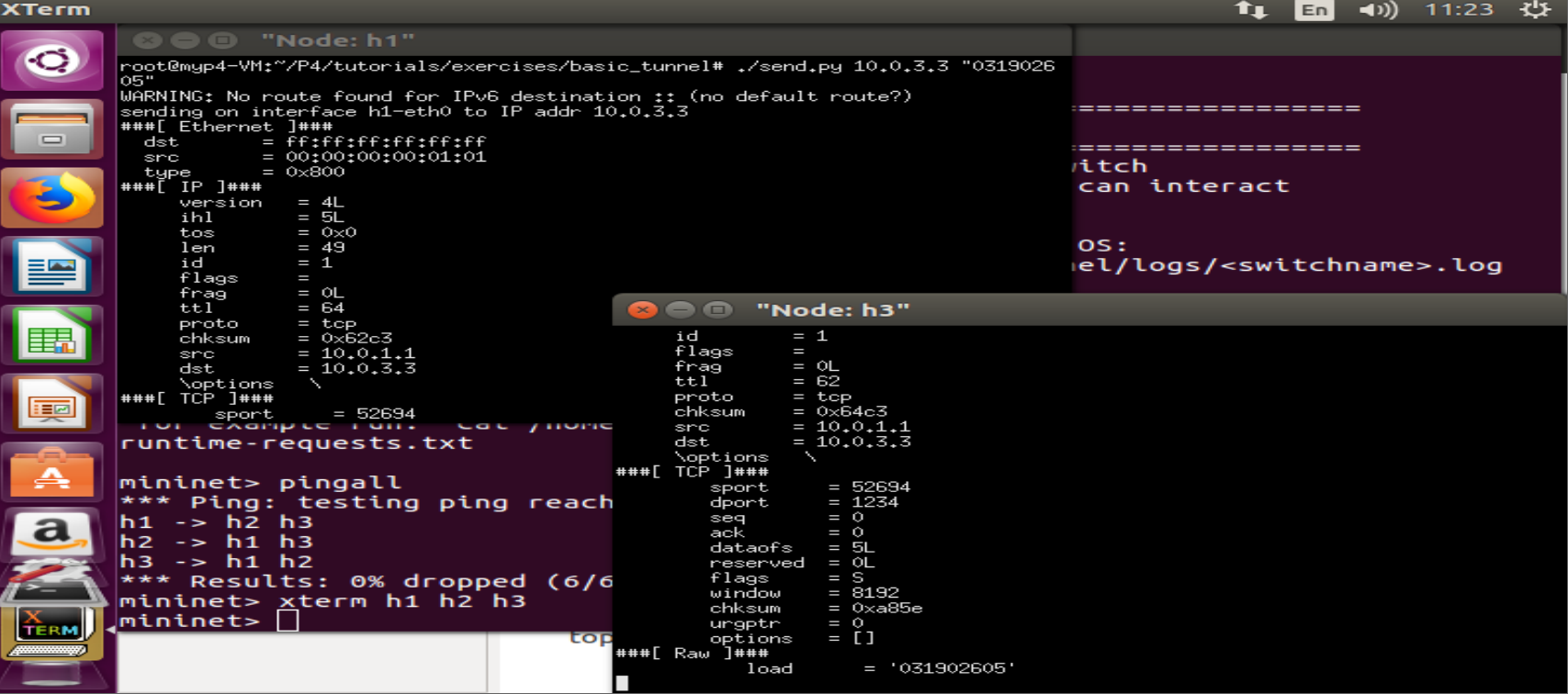
Task: Click the "h2 -> h1 h3" ping result
Action: (216, 543)
